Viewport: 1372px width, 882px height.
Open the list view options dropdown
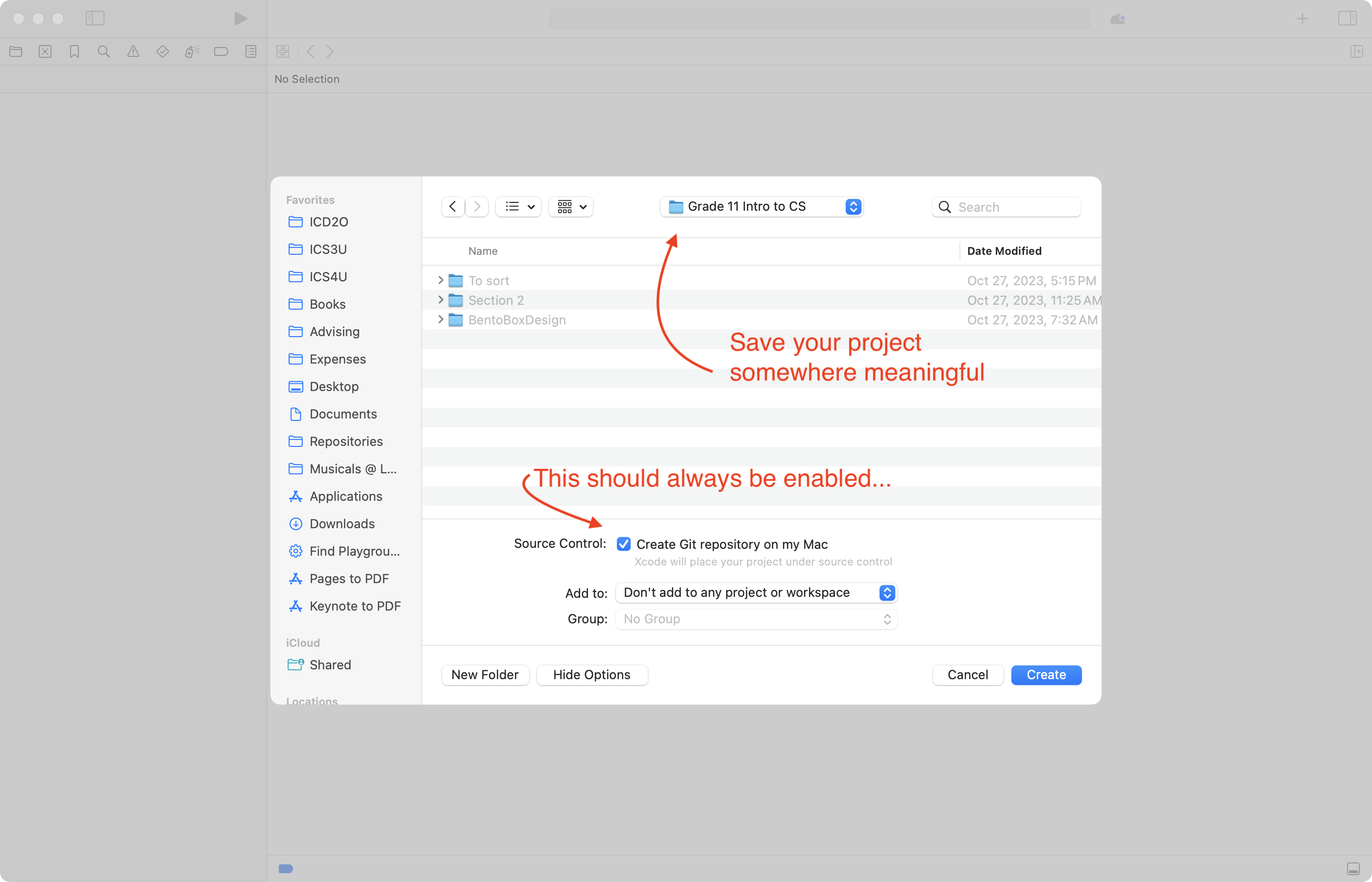click(x=518, y=206)
